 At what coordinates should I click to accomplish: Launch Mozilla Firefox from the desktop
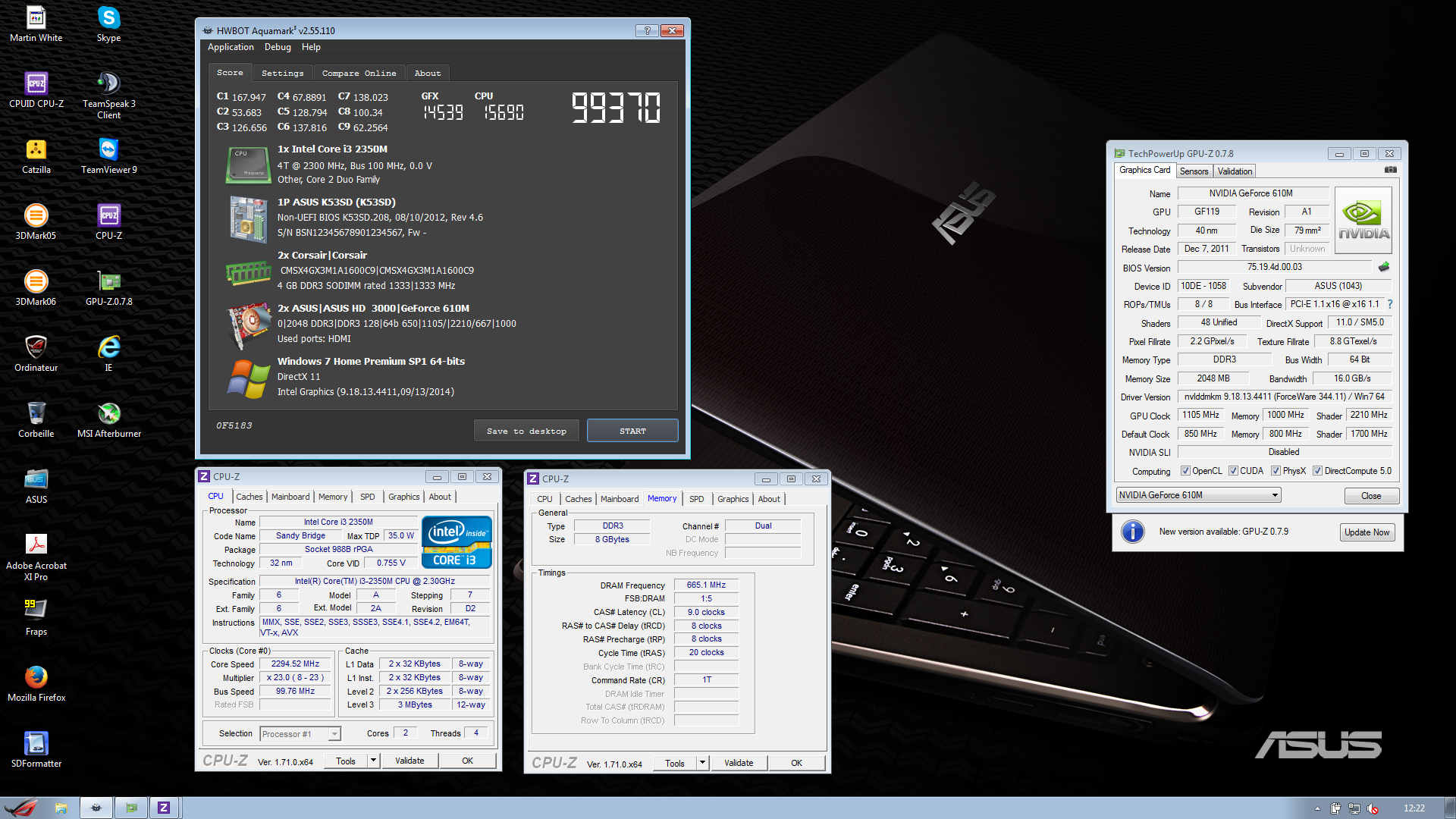point(36,683)
